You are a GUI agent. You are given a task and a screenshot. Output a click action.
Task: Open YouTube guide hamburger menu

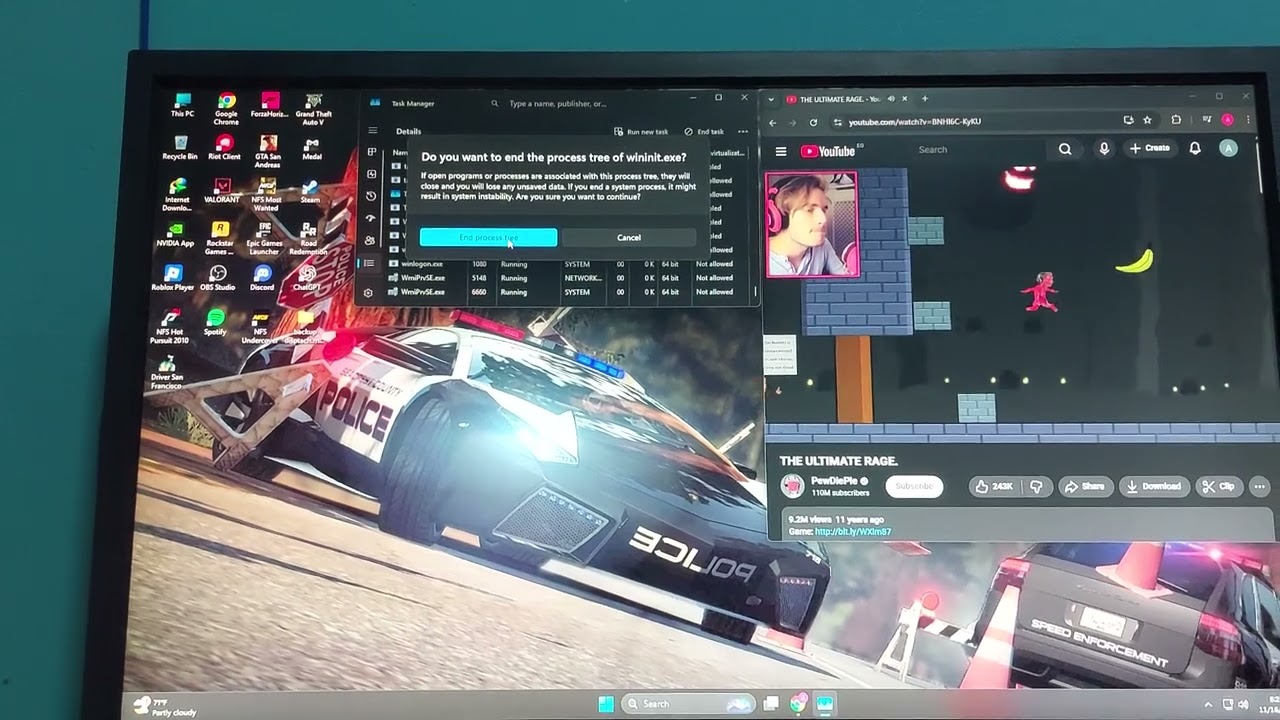pos(781,151)
